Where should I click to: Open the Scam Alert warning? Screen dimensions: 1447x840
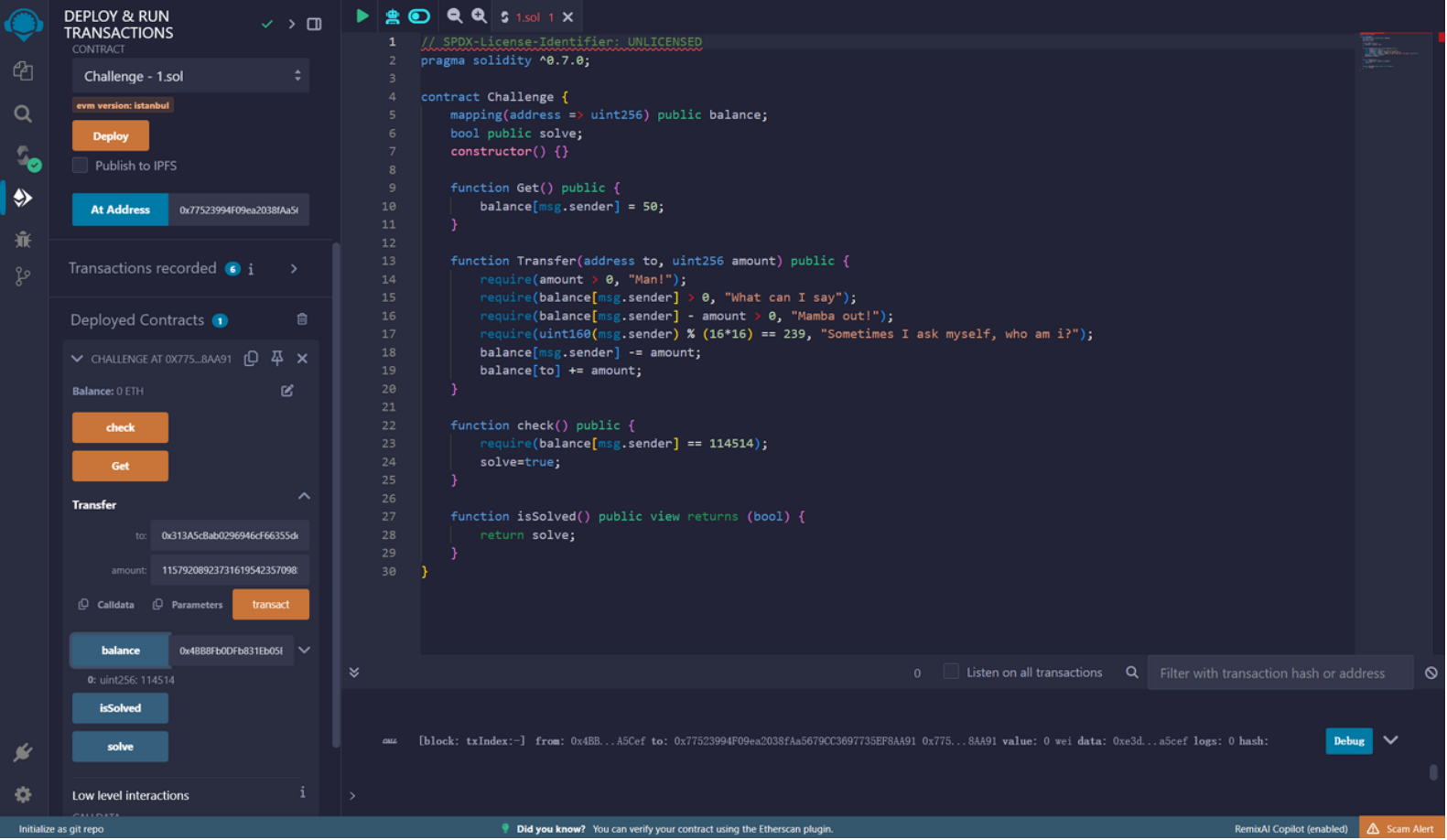pyautogui.click(x=1403, y=830)
